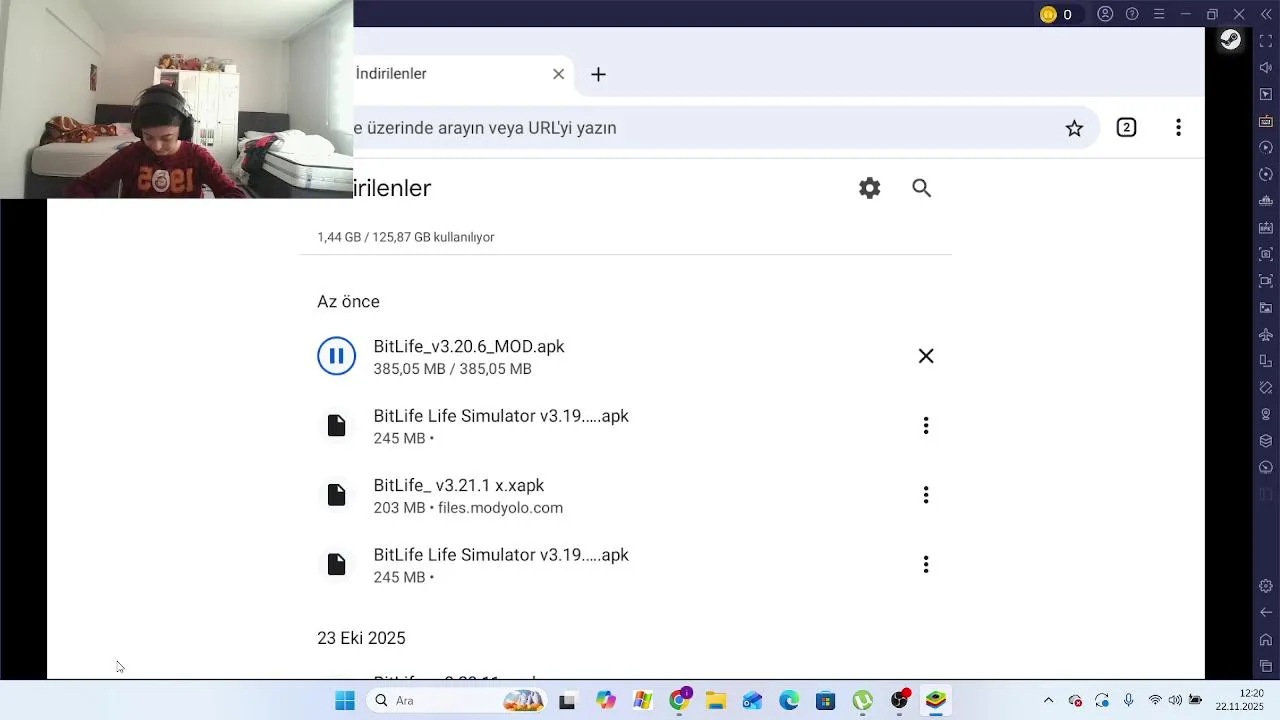Open the tab switcher showing 2 tabs
1280x720 pixels.
pyautogui.click(x=1126, y=128)
